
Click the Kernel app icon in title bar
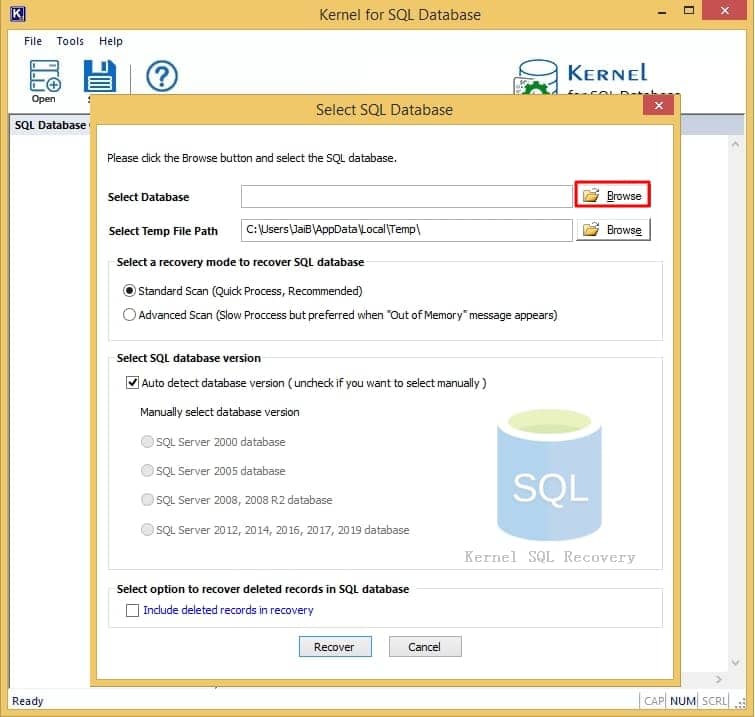[17, 14]
